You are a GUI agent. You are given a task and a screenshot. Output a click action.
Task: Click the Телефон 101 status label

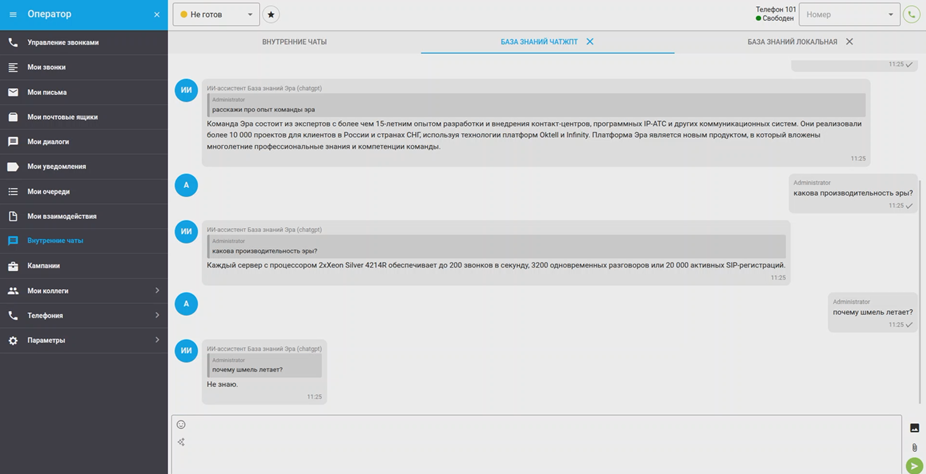pyautogui.click(x=775, y=9)
